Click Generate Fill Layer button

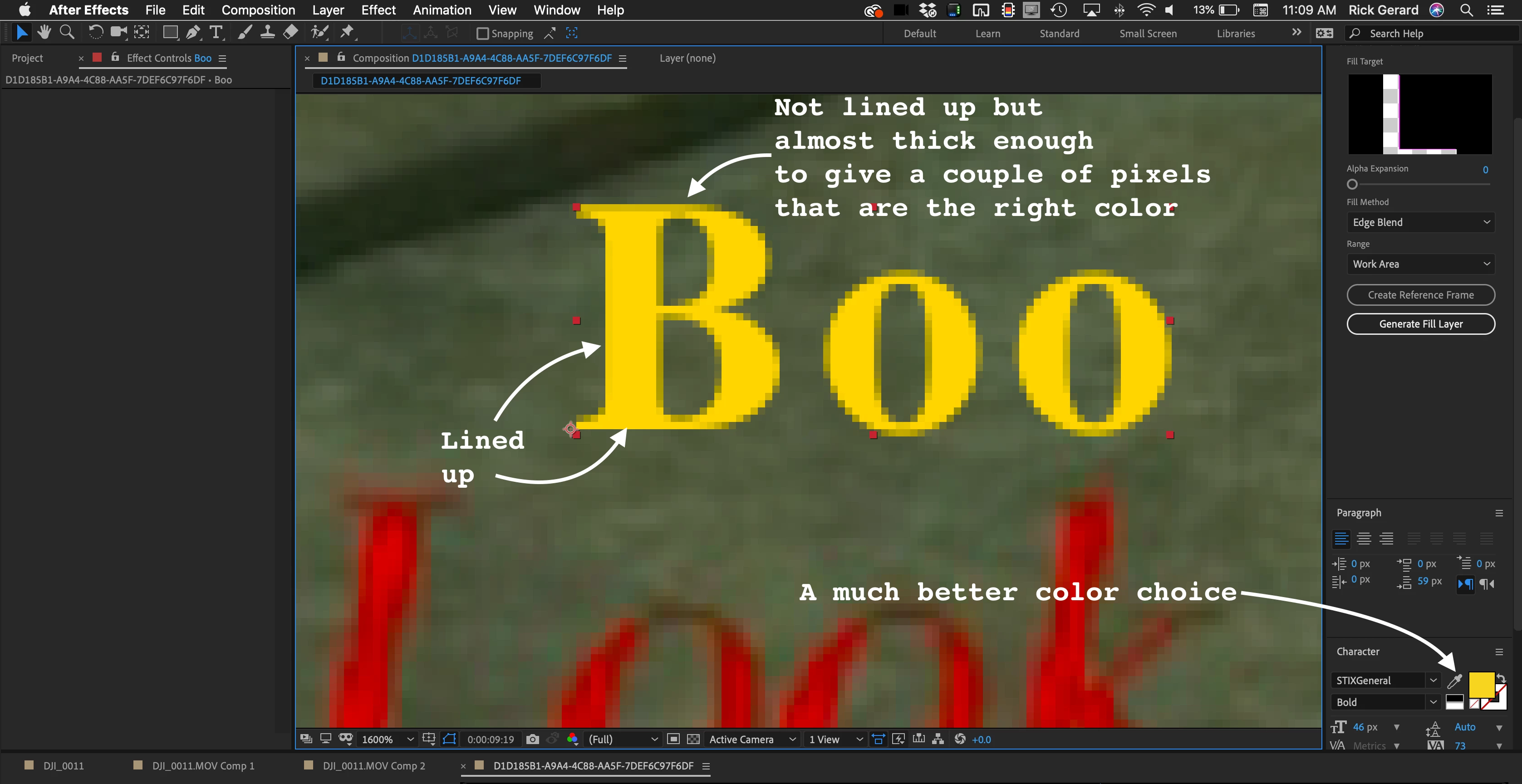point(1420,324)
